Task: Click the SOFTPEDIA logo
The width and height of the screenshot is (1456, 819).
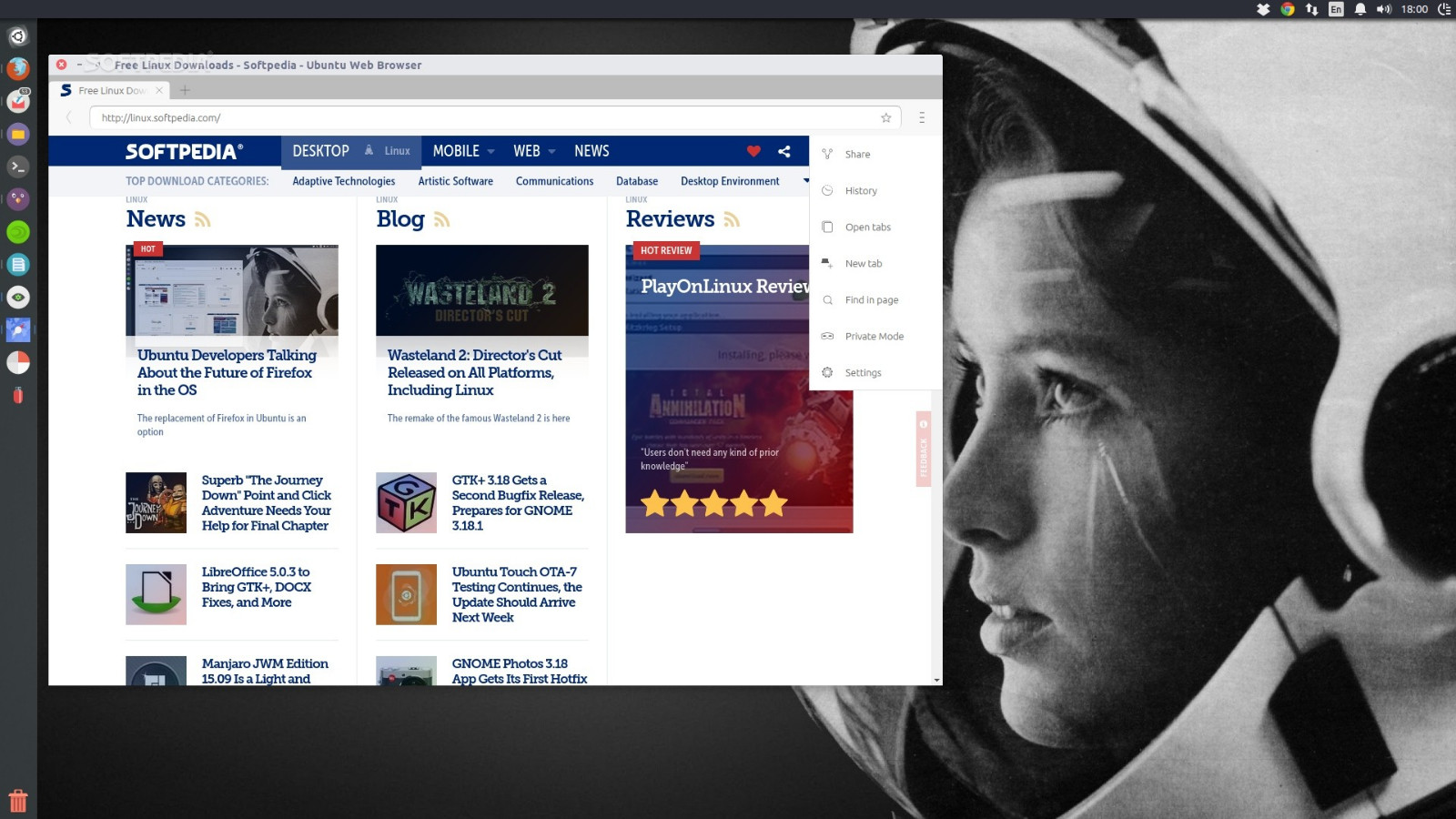Action: pos(184,151)
